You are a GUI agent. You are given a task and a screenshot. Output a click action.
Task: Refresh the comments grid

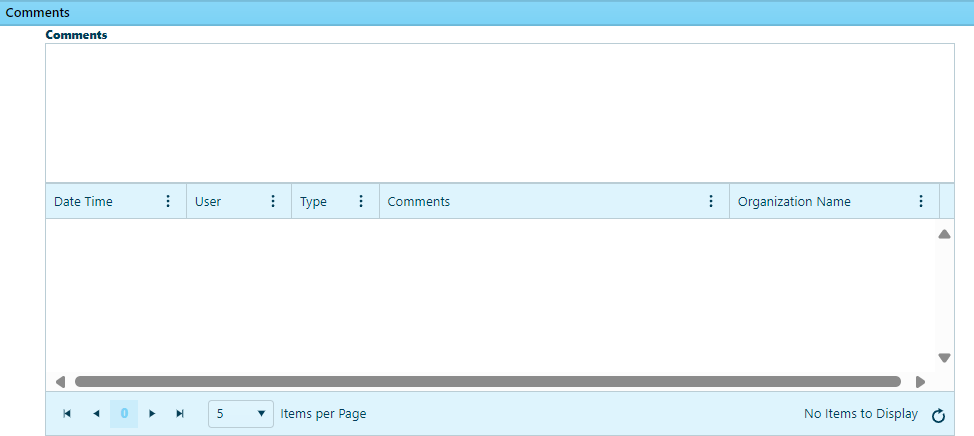click(938, 415)
